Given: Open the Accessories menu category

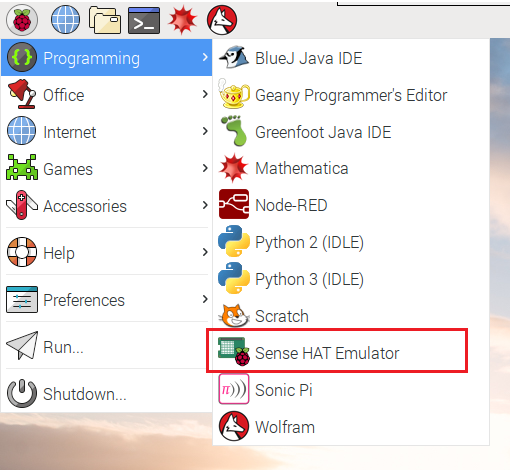Looking at the screenshot, I should tap(107, 206).
